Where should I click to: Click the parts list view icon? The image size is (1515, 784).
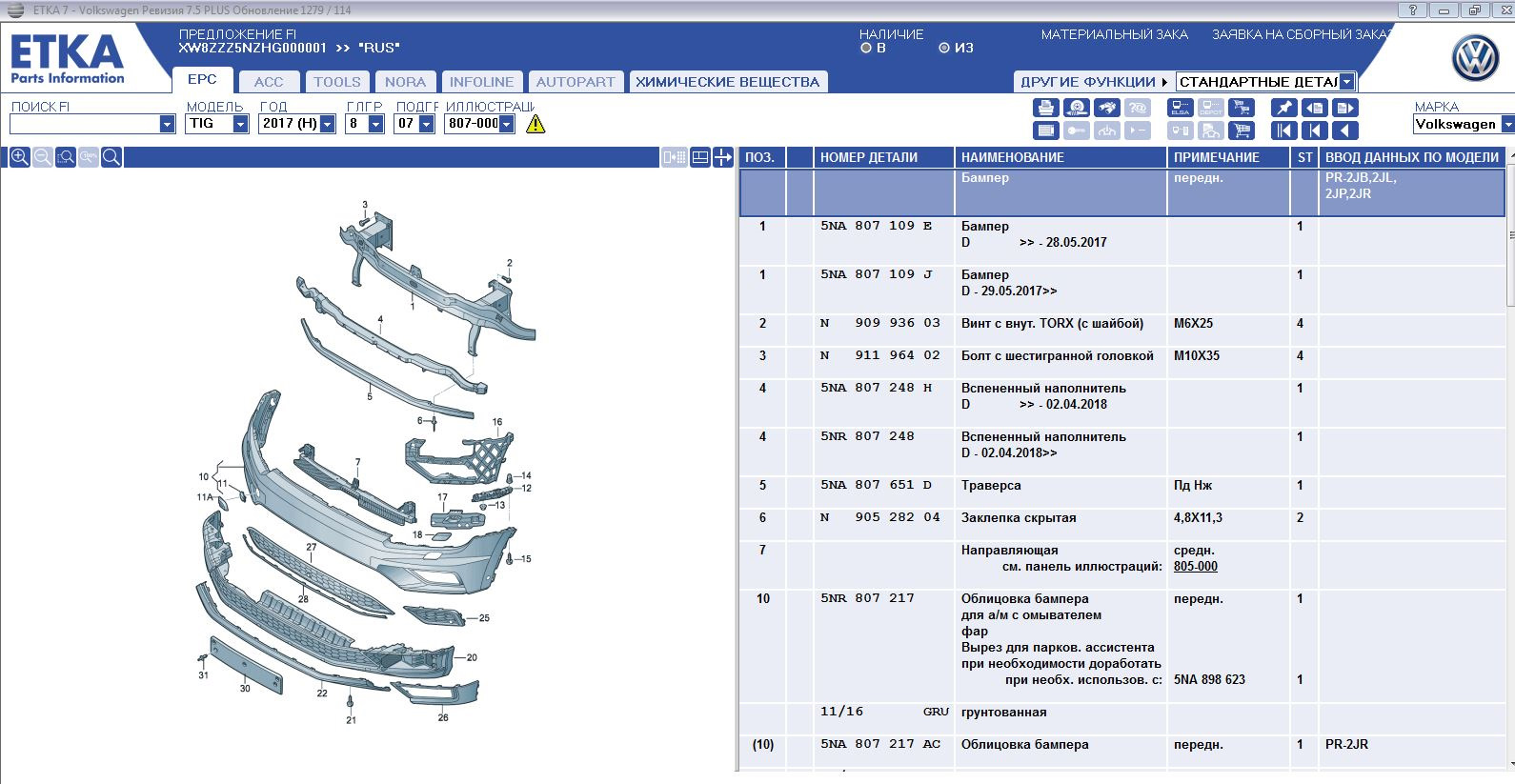pyautogui.click(x=1046, y=131)
